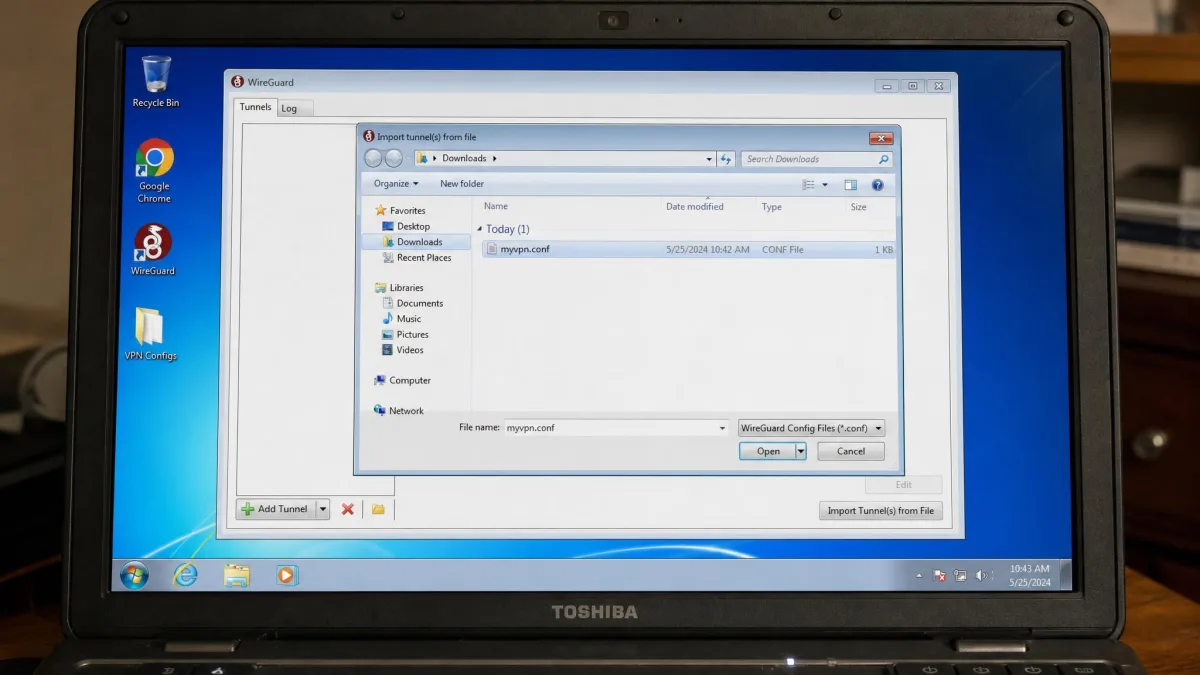The height and width of the screenshot is (675, 1200).
Task: Select the myvpn.conf file row
Action: click(x=688, y=250)
